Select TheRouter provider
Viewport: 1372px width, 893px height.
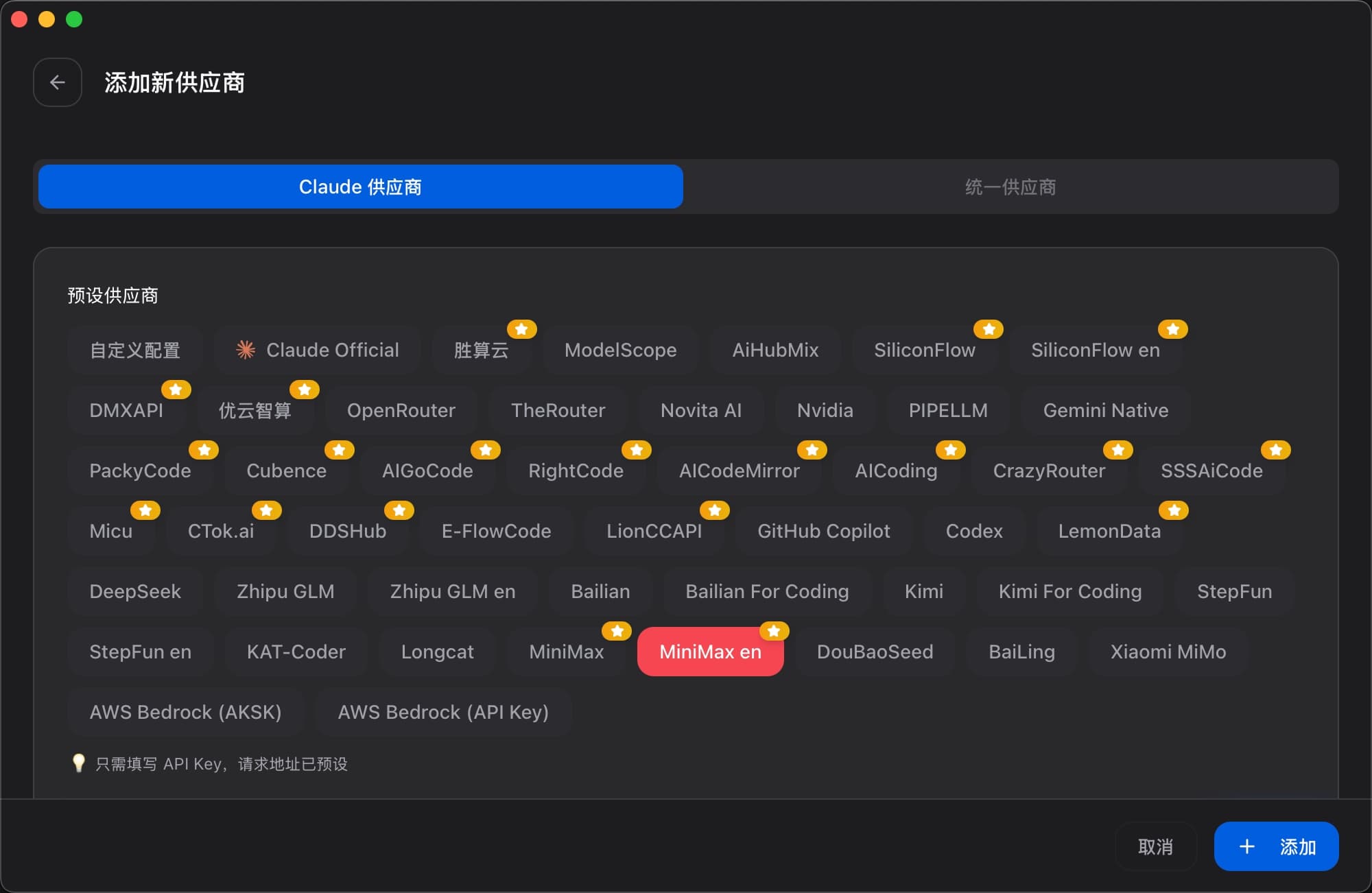click(558, 410)
